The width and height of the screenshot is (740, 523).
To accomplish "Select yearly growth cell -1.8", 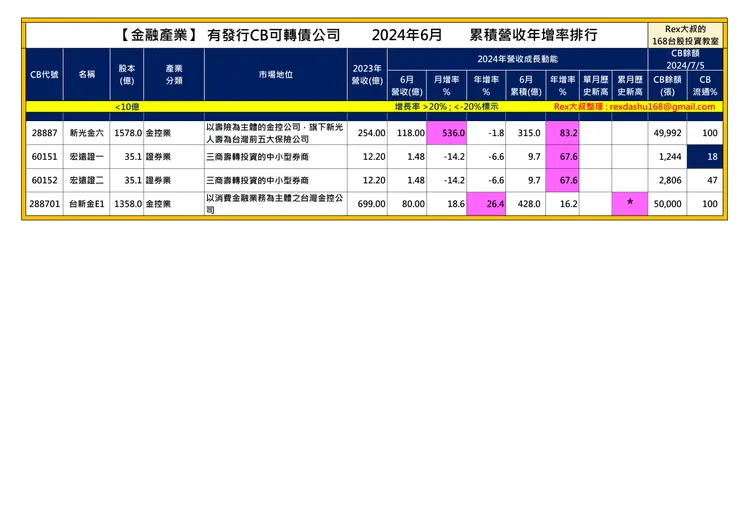I will coord(486,133).
